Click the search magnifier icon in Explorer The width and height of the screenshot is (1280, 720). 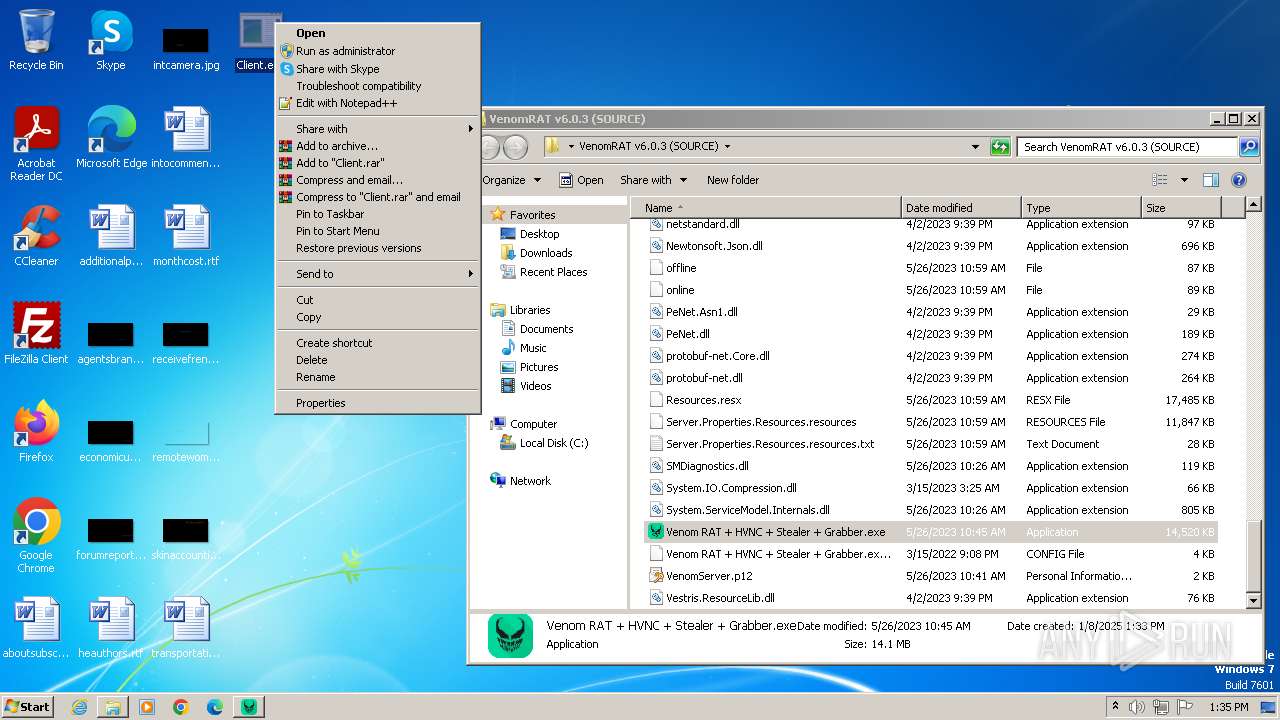[x=1248, y=147]
